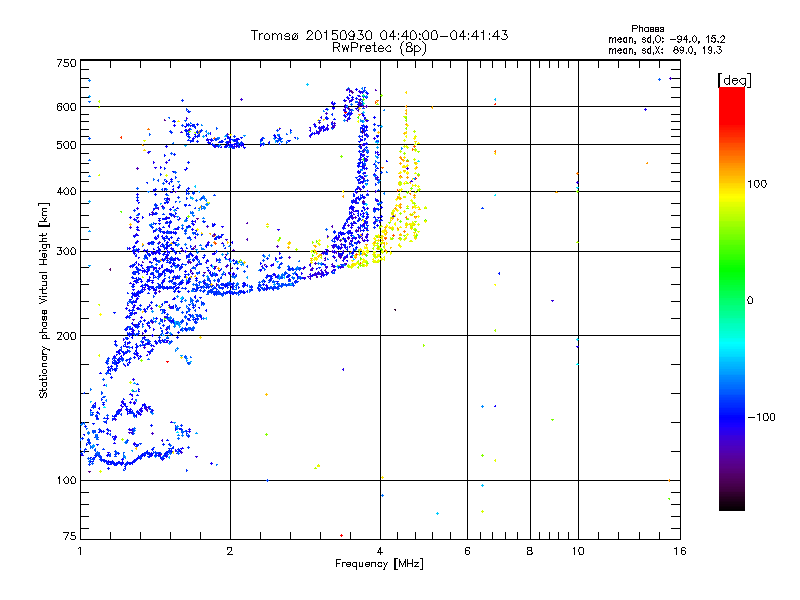Click the colorbar tick label '100'

click(x=757, y=184)
